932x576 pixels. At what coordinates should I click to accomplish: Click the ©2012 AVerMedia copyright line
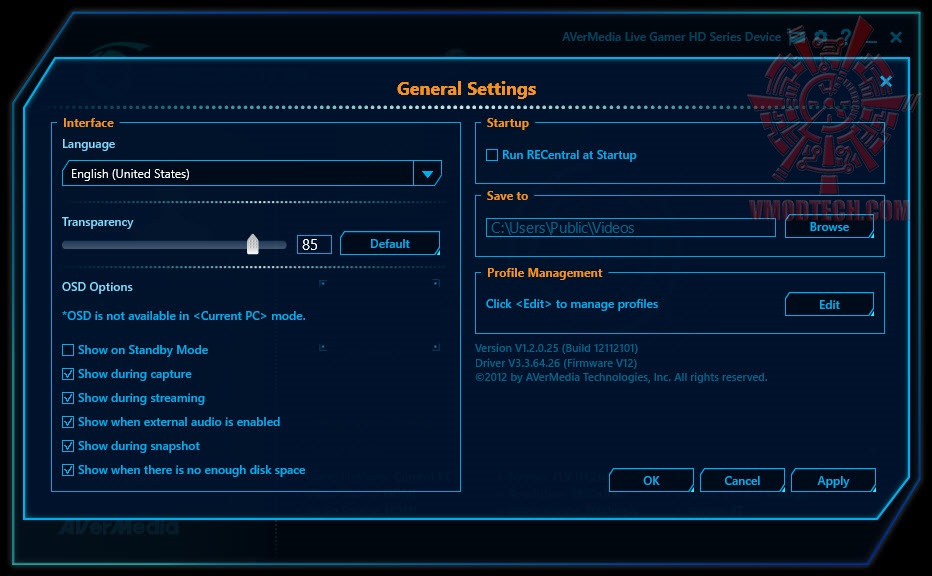click(621, 377)
